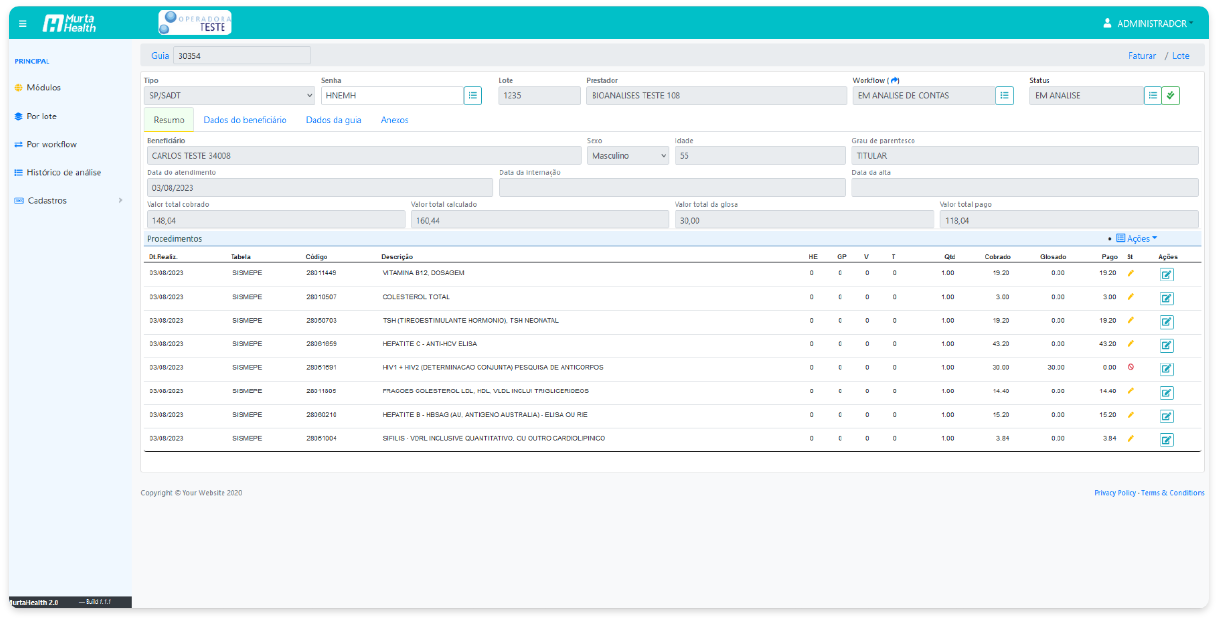Switch to the Anexos tab
The width and height of the screenshot is (1218, 621).
[x=394, y=120]
